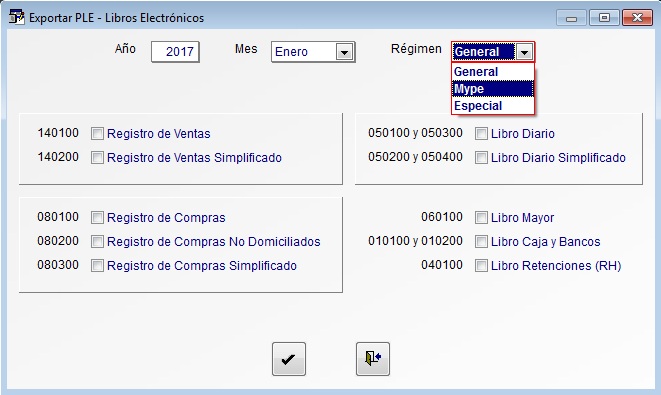Close the Exportar PLE window
Viewport: 661px width, 395px height.
[x=637, y=18]
